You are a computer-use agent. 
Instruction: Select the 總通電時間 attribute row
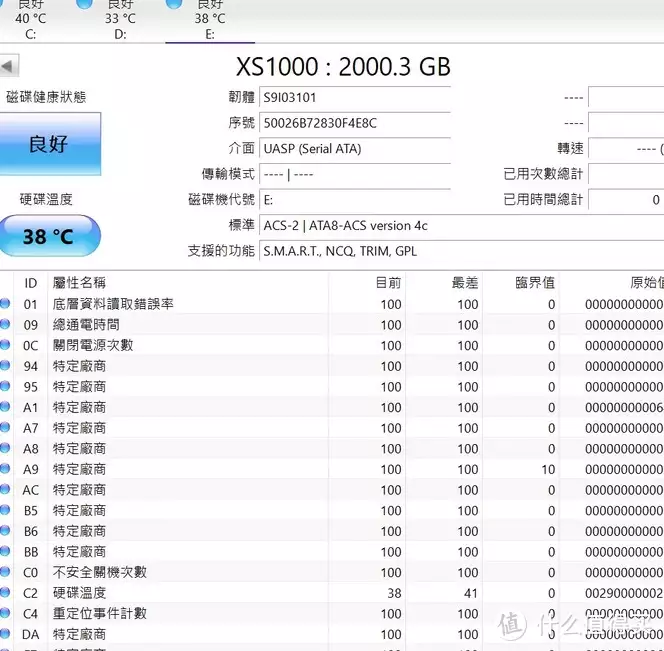(332, 324)
